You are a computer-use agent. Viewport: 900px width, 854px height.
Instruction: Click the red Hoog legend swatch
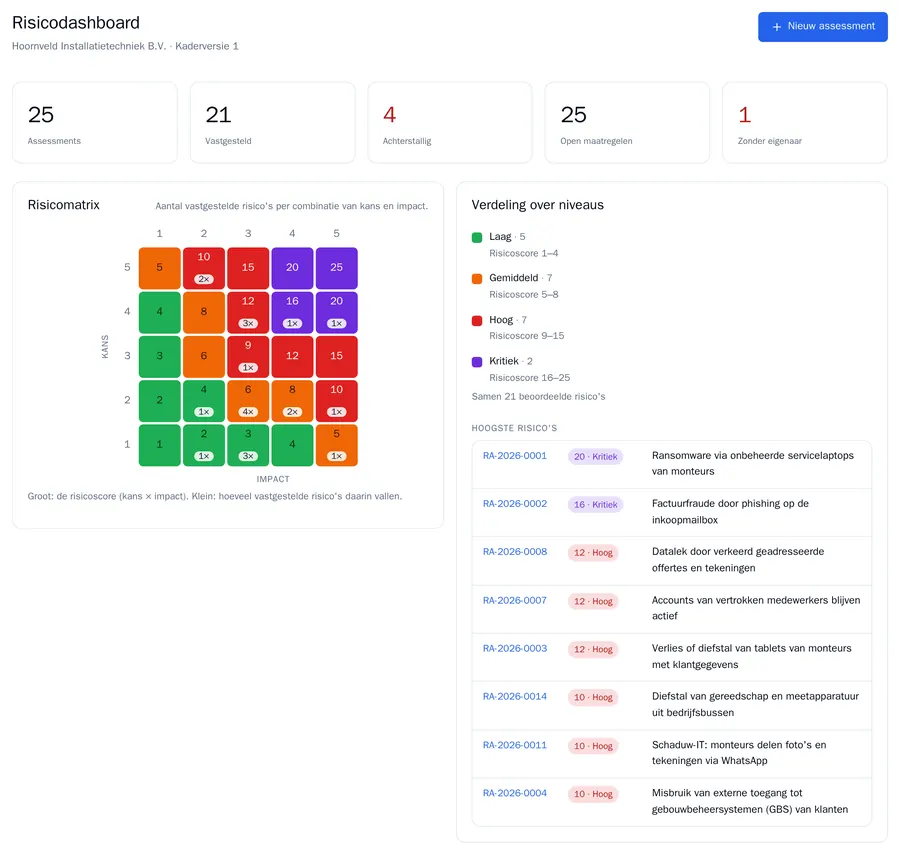point(476,320)
